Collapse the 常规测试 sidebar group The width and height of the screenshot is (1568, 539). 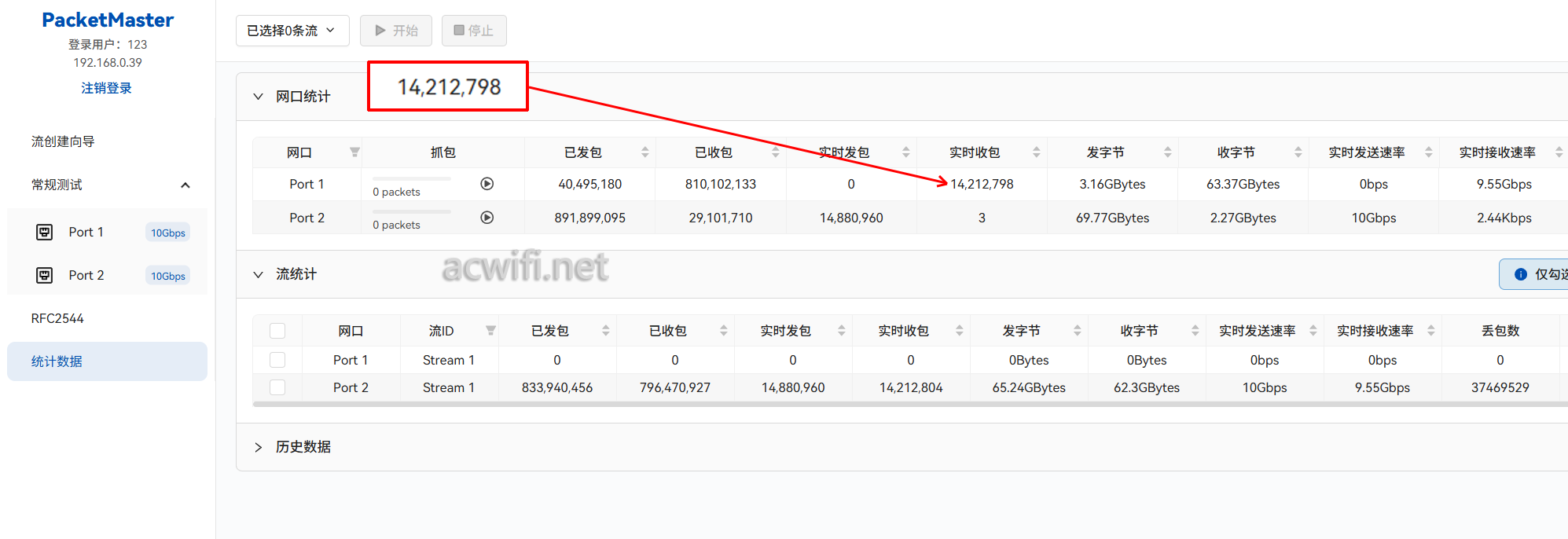coord(185,185)
